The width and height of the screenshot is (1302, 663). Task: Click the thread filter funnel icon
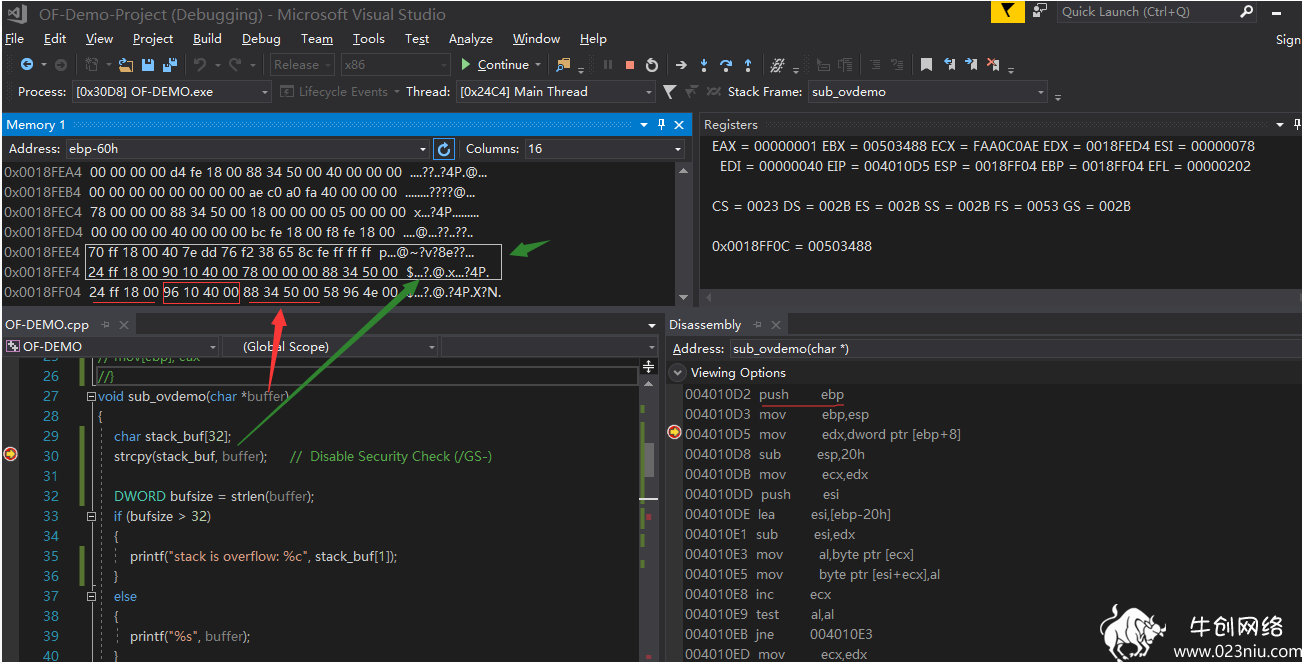[669, 92]
